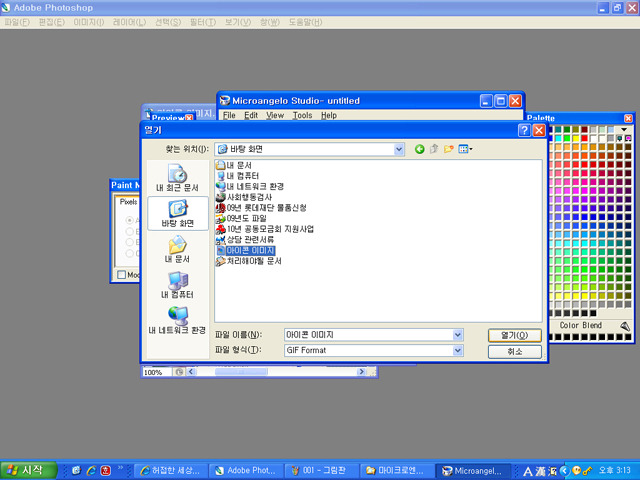640x480 pixels.
Task: Open Microangelo Studio File menu
Action: pyautogui.click(x=229, y=116)
